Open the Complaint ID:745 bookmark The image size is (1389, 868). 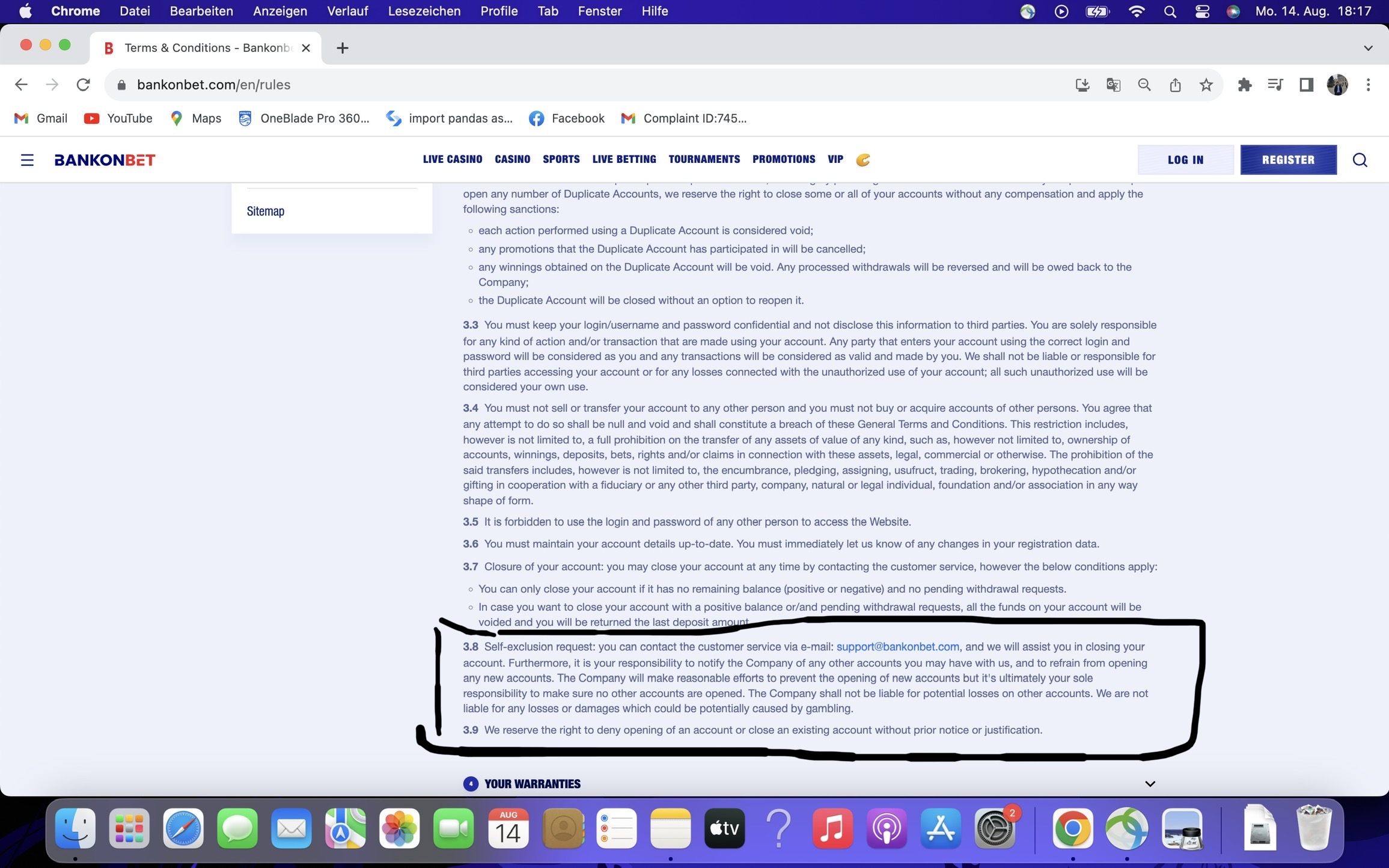(684, 118)
